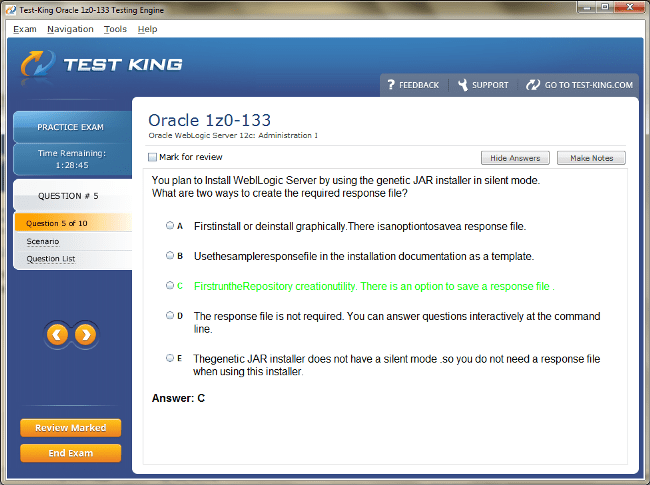Select answer option D radio button
The image size is (650, 485).
[170, 315]
